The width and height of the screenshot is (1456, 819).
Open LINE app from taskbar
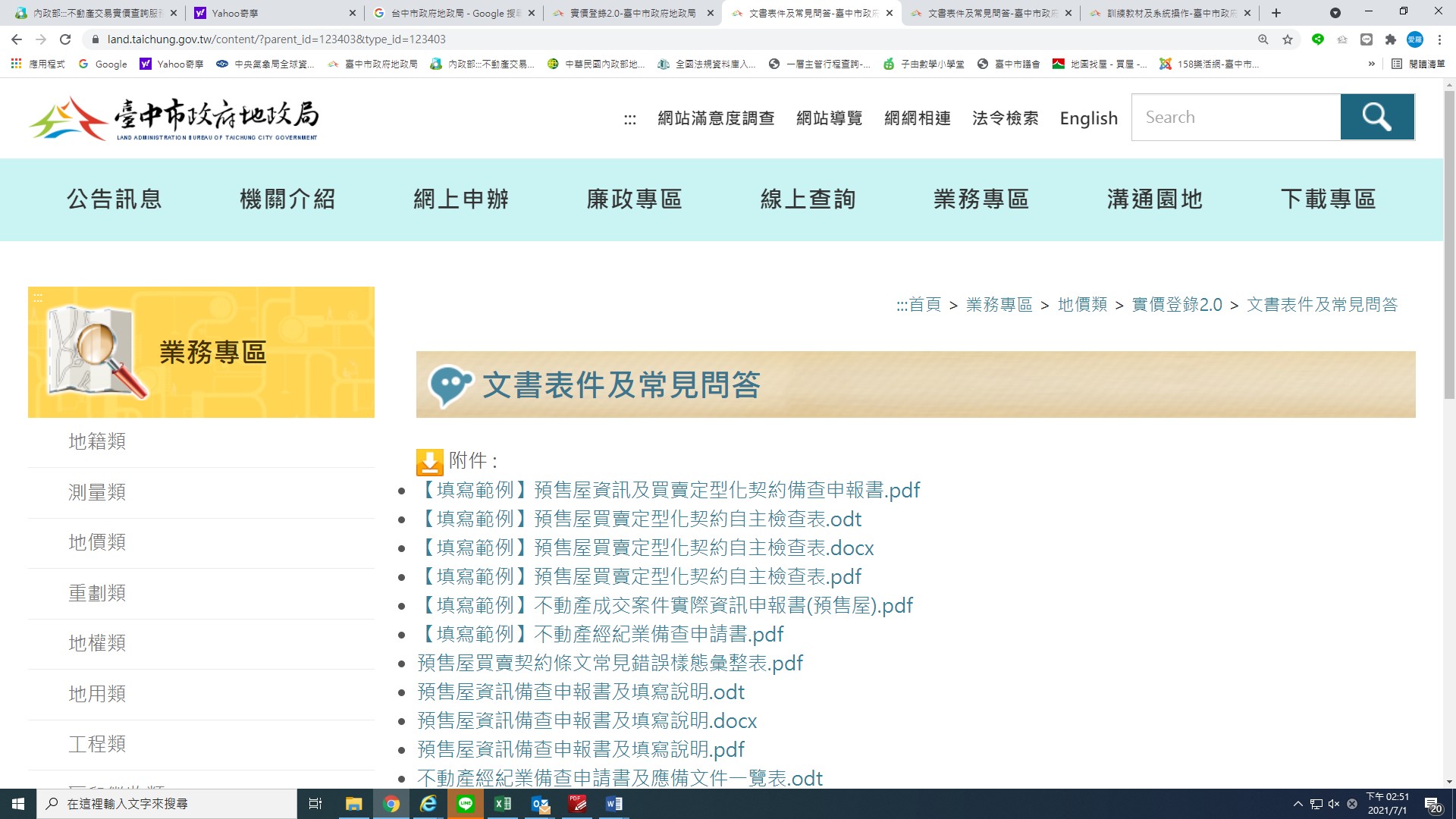point(466,804)
